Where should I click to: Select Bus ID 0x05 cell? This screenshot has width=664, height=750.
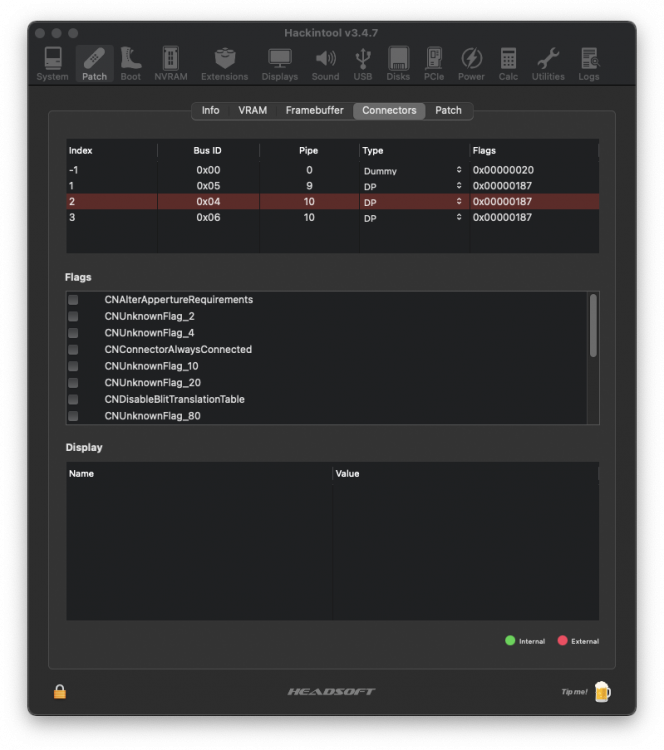point(208,186)
